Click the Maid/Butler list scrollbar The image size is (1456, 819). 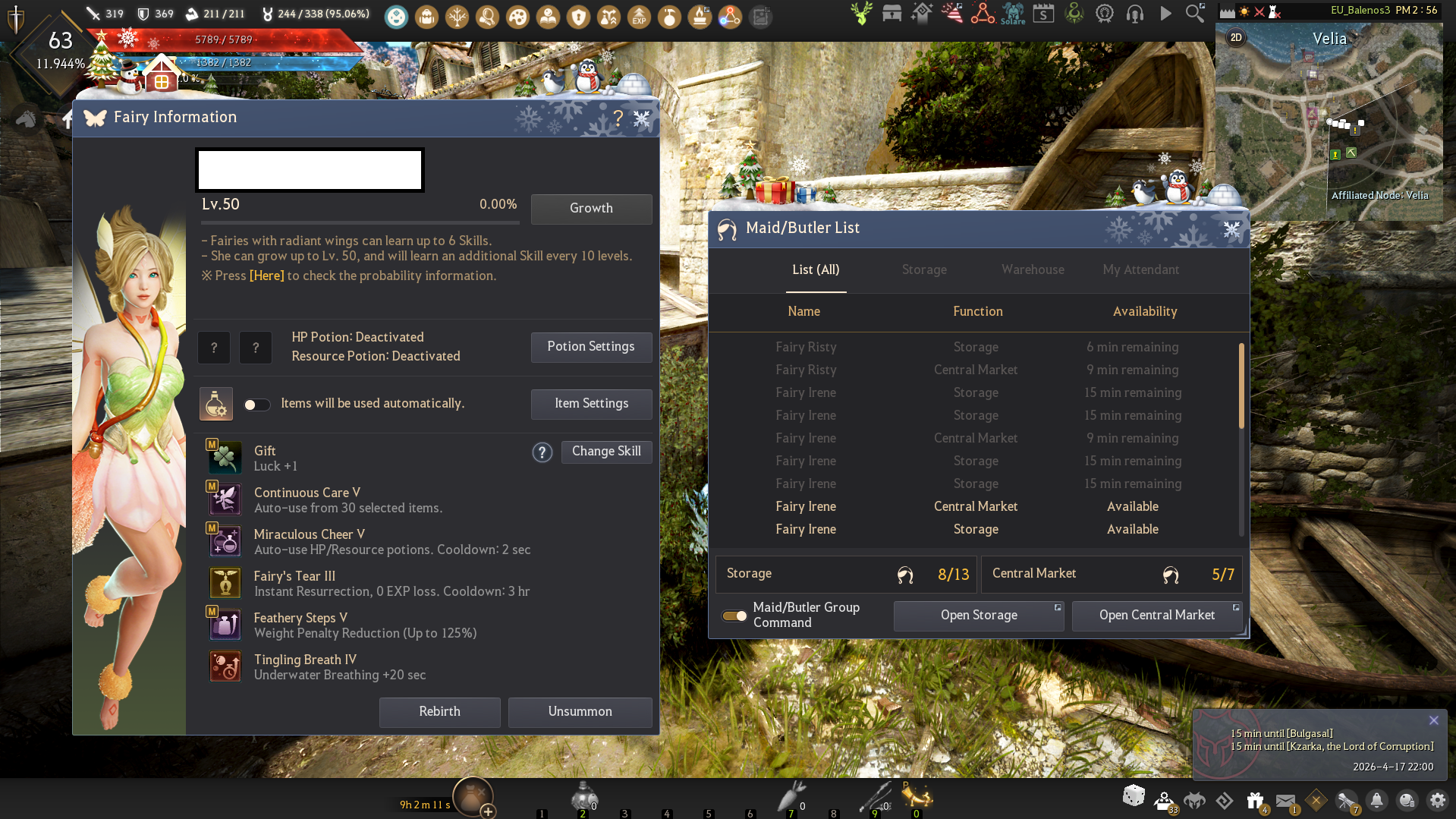1241,387
